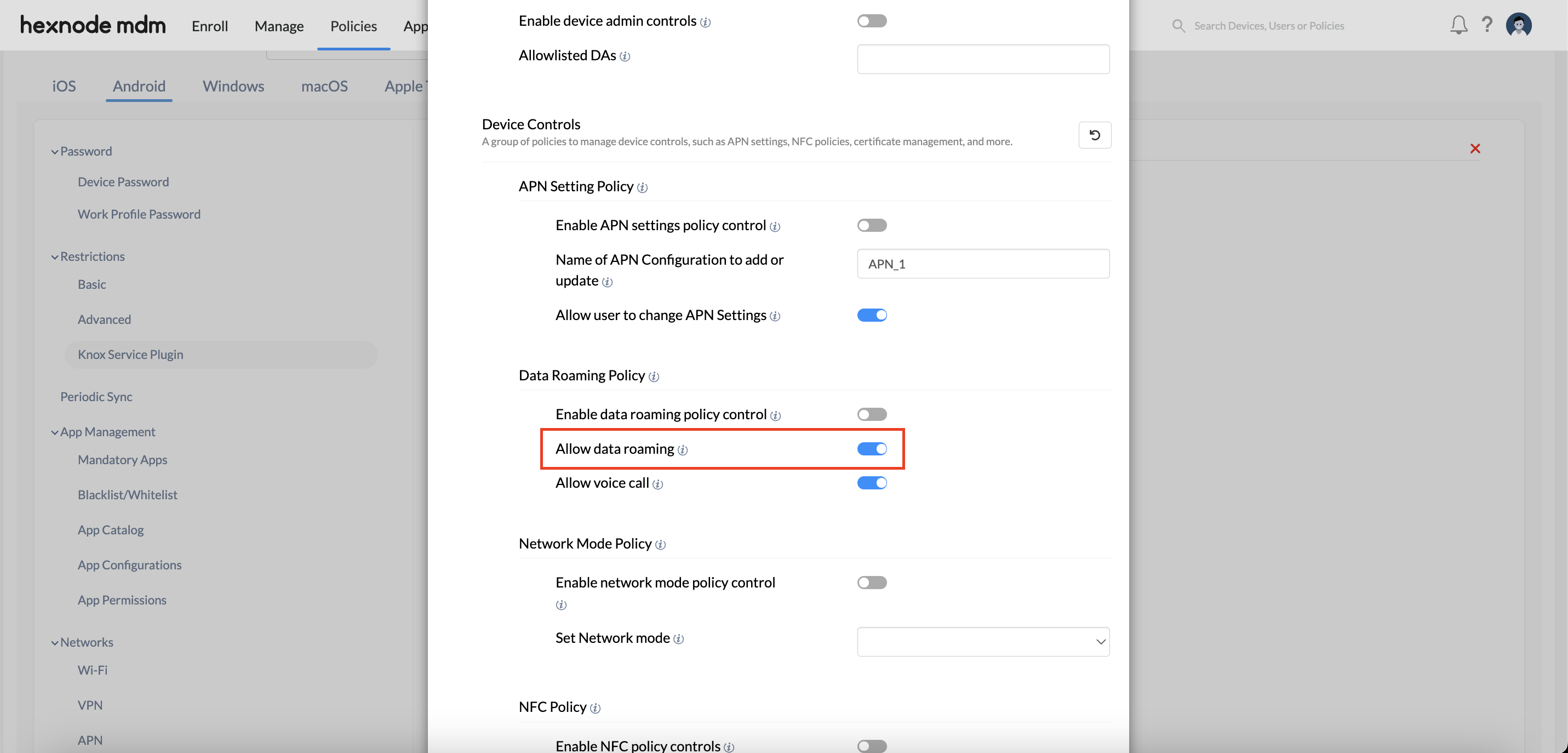This screenshot has height=753, width=1568.
Task: Open Mandatory Apps in sidebar
Action: click(122, 460)
